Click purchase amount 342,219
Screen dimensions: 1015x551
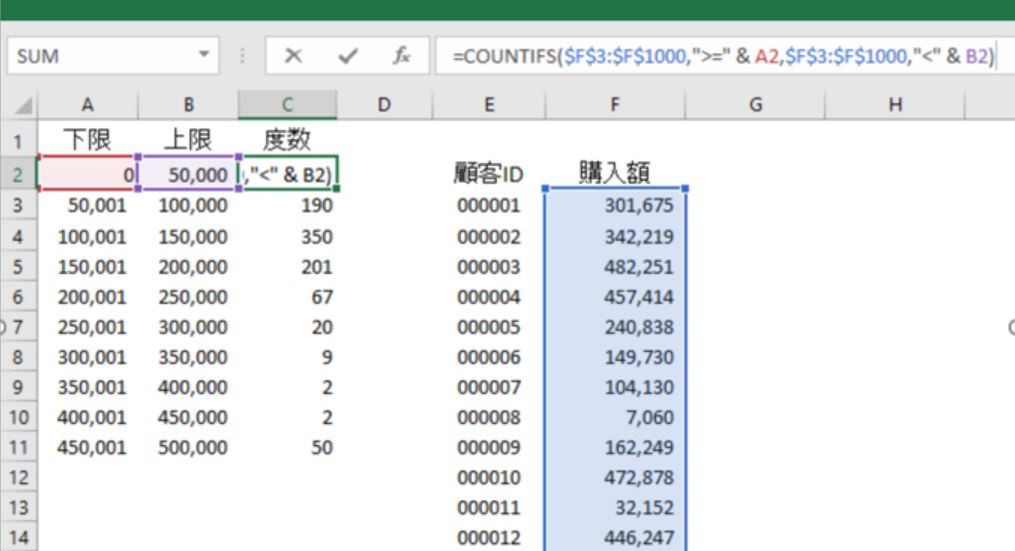pos(615,237)
